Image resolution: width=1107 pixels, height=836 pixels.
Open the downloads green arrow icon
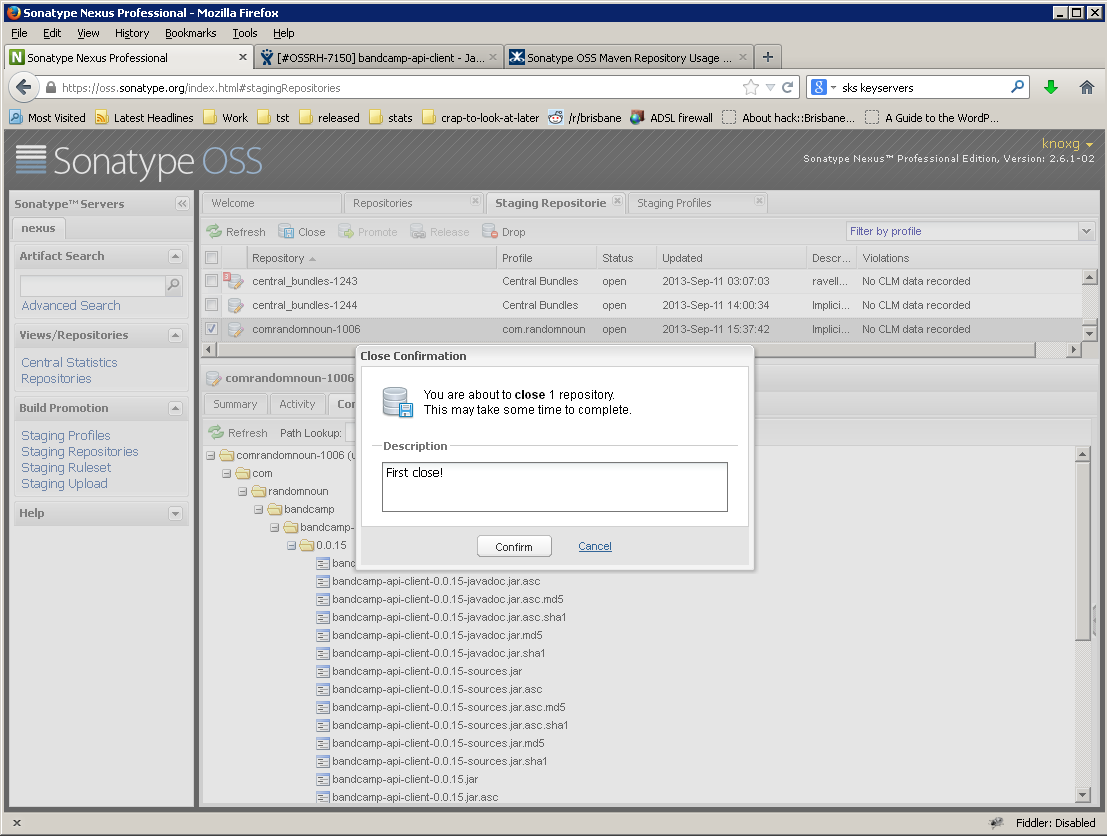click(1051, 88)
